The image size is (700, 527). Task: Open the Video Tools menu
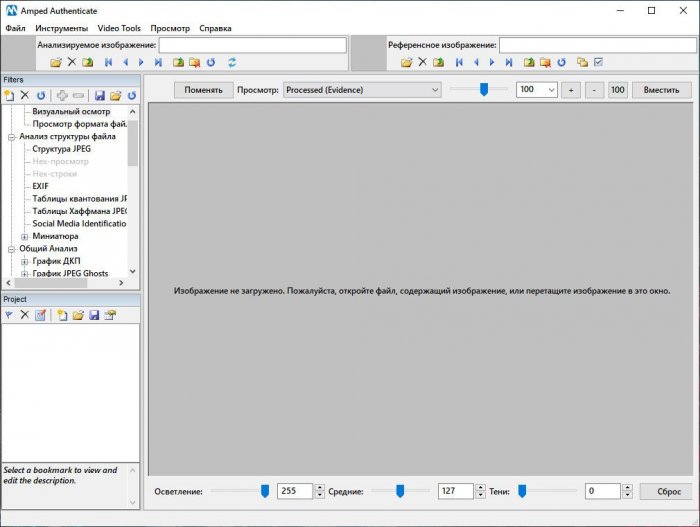point(118,28)
